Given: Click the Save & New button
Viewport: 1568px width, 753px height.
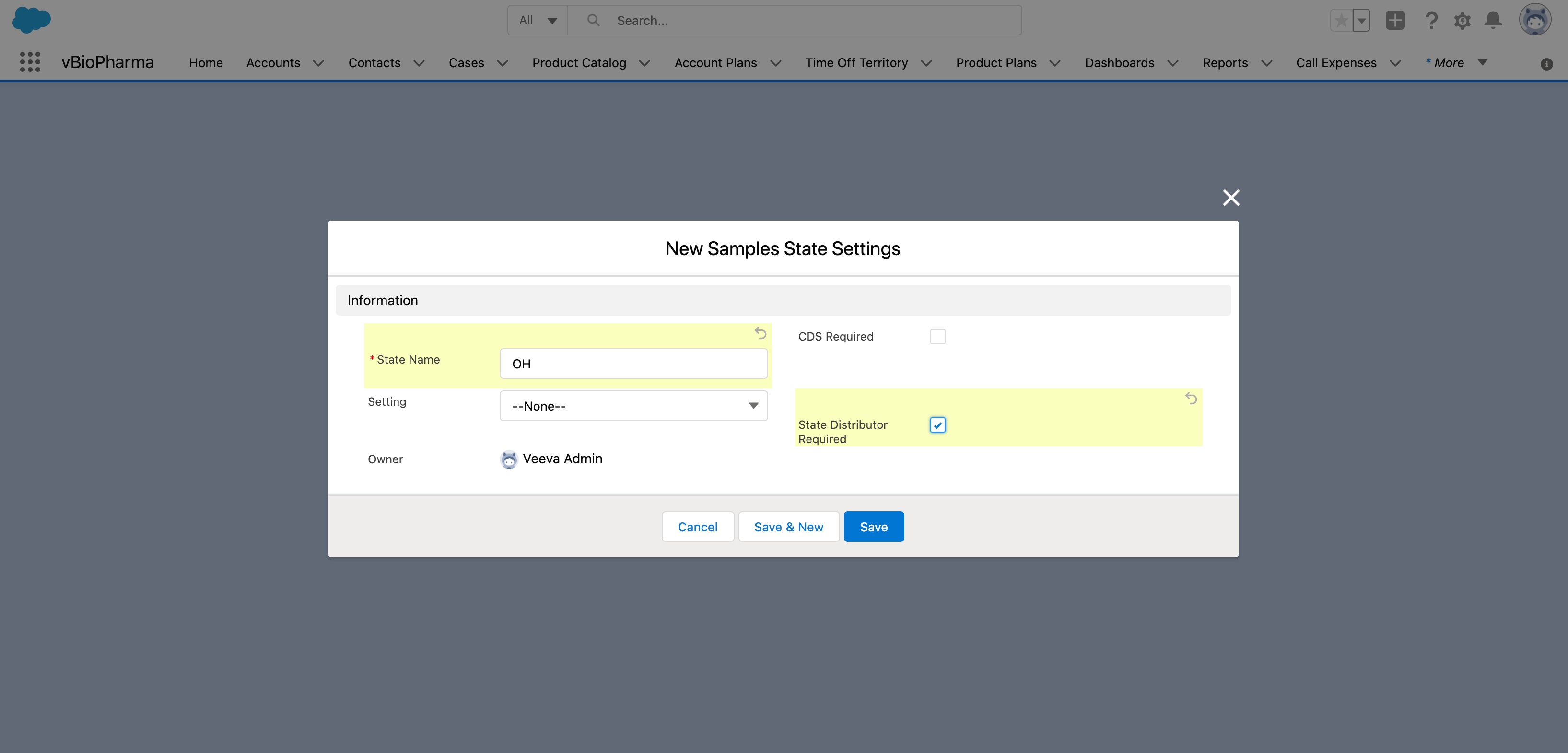Looking at the screenshot, I should coord(788,526).
